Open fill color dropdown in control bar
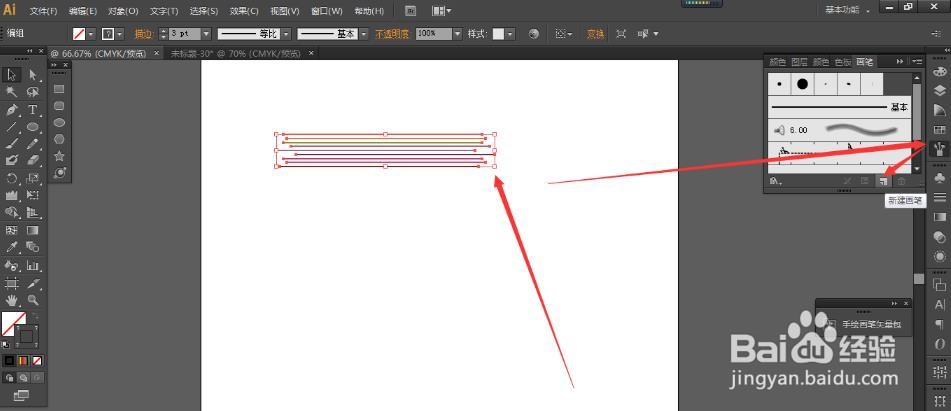The width and height of the screenshot is (951, 411). [x=92, y=34]
